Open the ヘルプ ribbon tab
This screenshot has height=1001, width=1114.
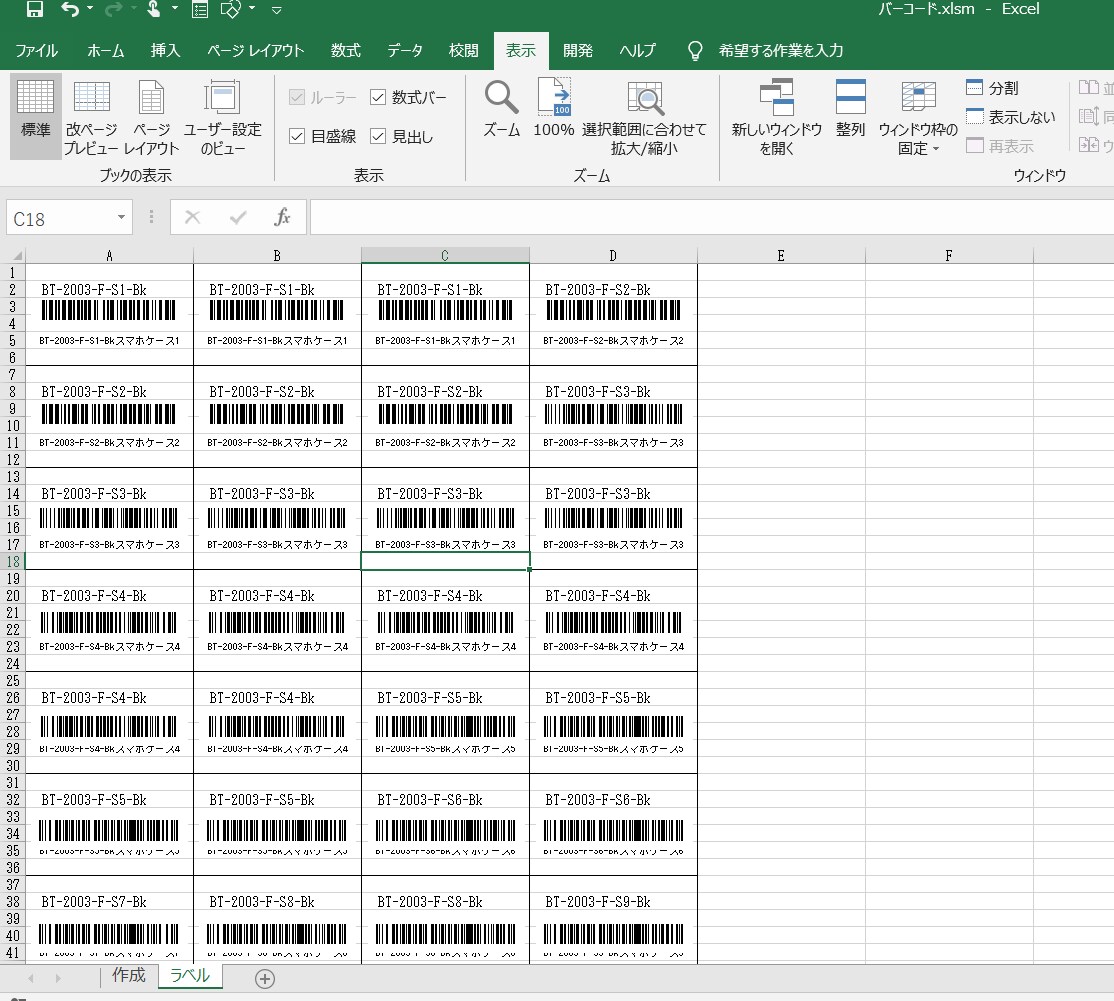[x=637, y=50]
